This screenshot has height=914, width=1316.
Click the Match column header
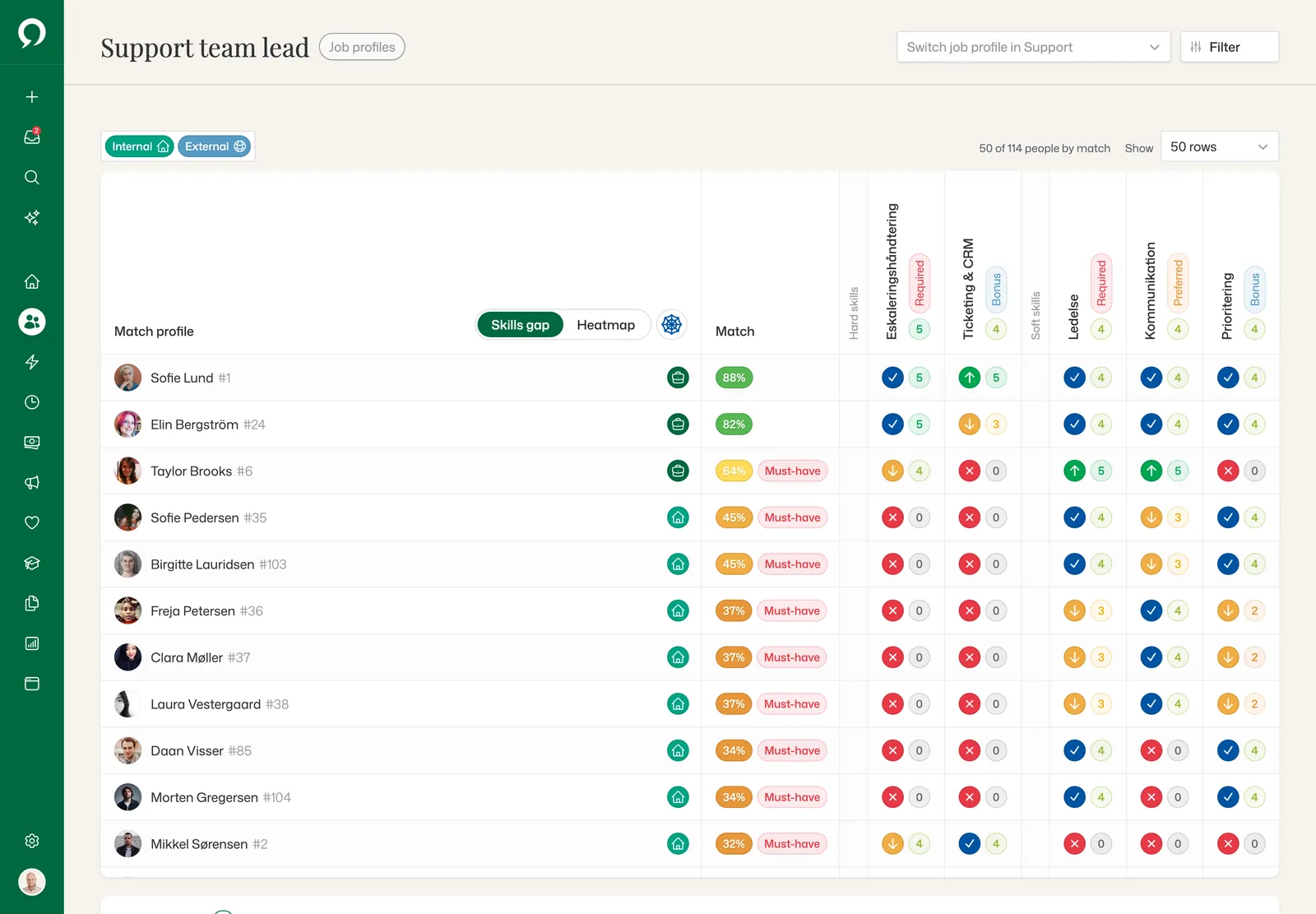tap(734, 332)
